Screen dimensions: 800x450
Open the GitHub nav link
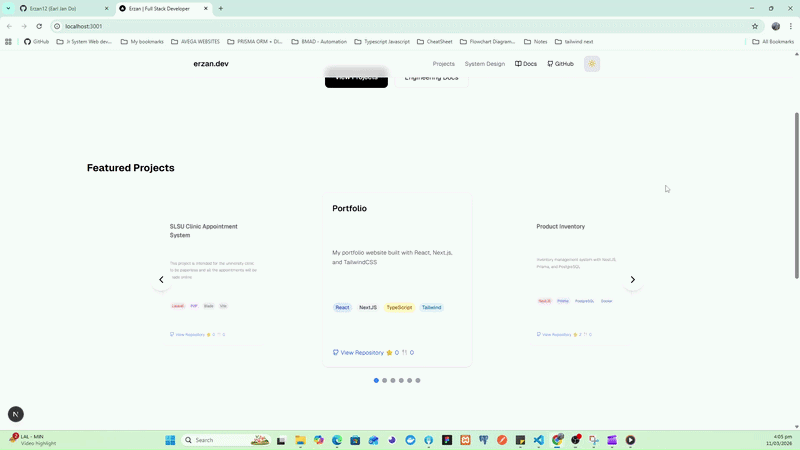coord(560,64)
